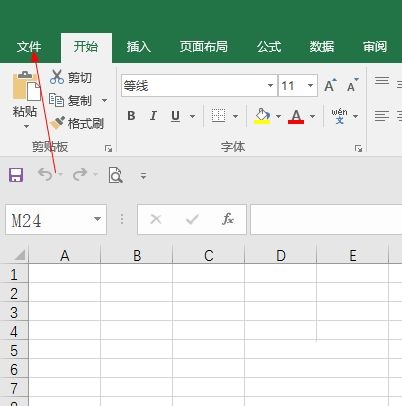Select column D header
The image size is (402, 406).
281,256
